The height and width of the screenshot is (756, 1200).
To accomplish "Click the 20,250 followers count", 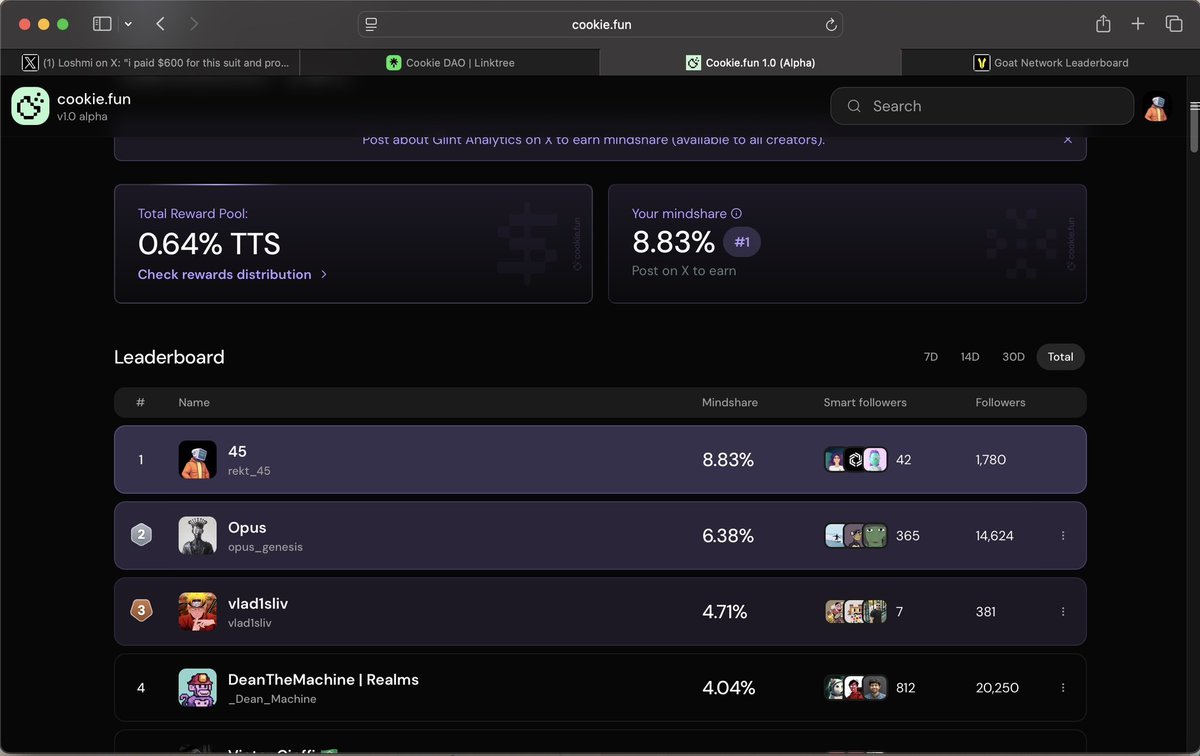I will pyautogui.click(x=997, y=688).
